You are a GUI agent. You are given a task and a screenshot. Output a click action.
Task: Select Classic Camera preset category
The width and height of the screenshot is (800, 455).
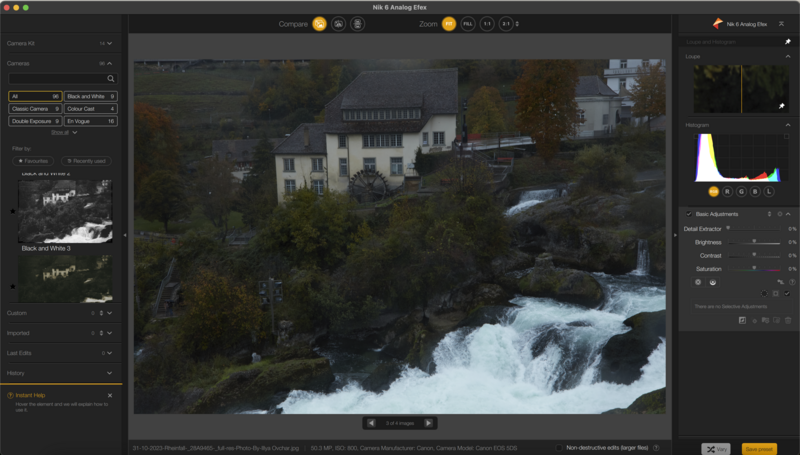tap(35, 109)
